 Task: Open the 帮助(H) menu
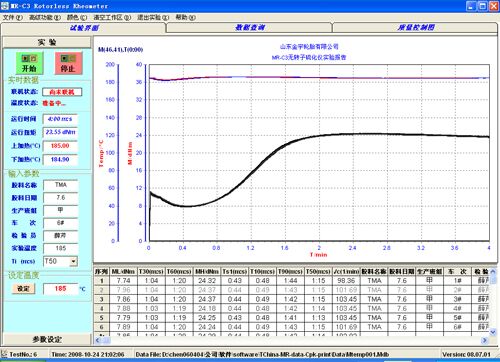[185, 17]
